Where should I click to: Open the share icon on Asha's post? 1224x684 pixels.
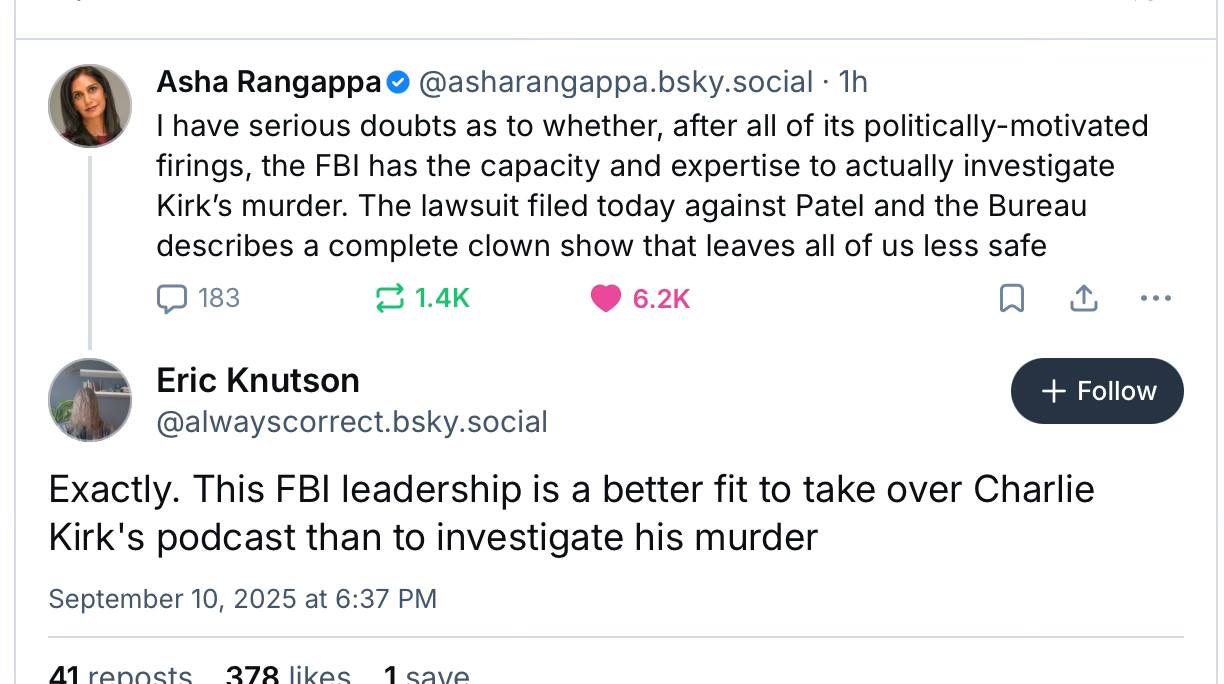pos(1084,298)
